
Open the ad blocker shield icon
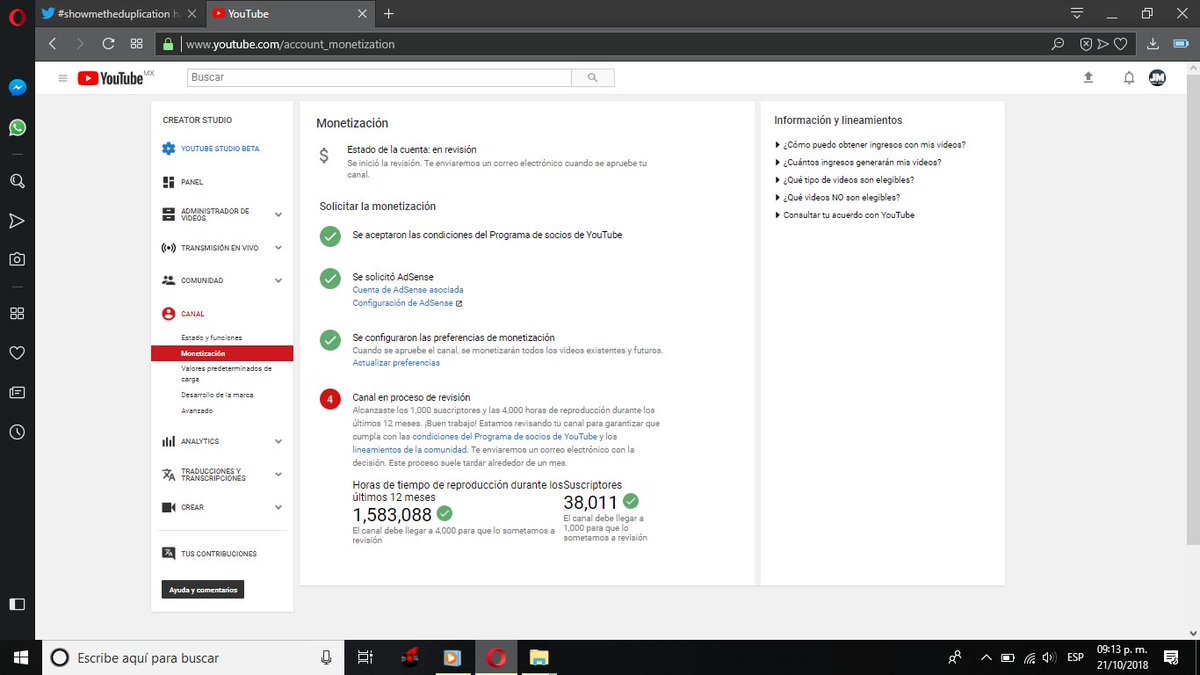tap(1086, 44)
